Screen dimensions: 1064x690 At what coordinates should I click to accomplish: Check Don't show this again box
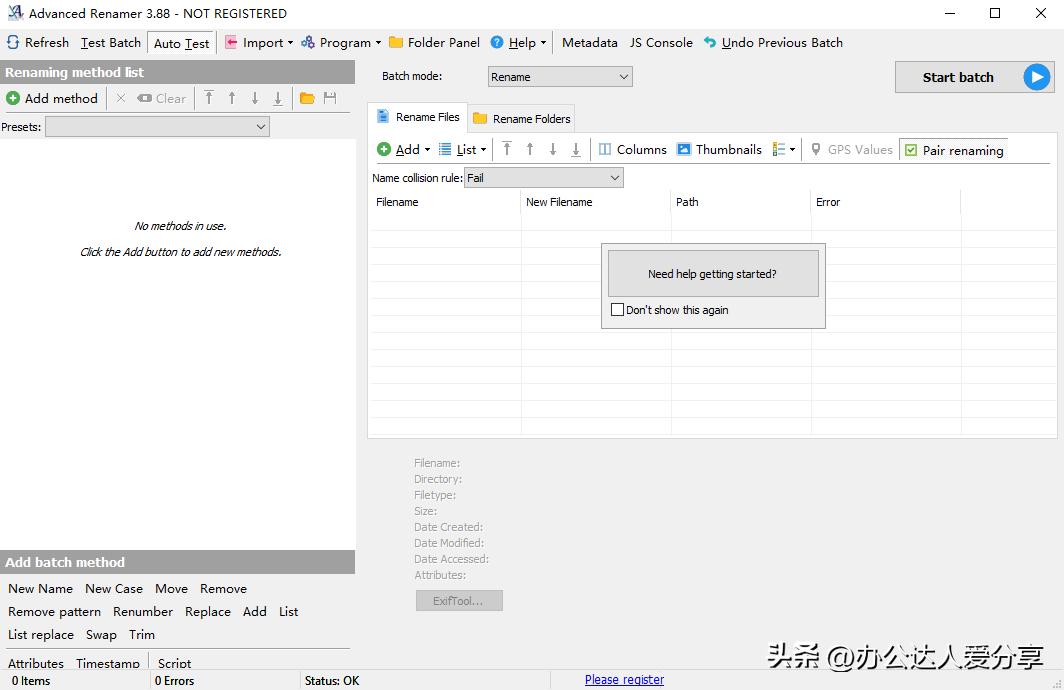tap(618, 310)
